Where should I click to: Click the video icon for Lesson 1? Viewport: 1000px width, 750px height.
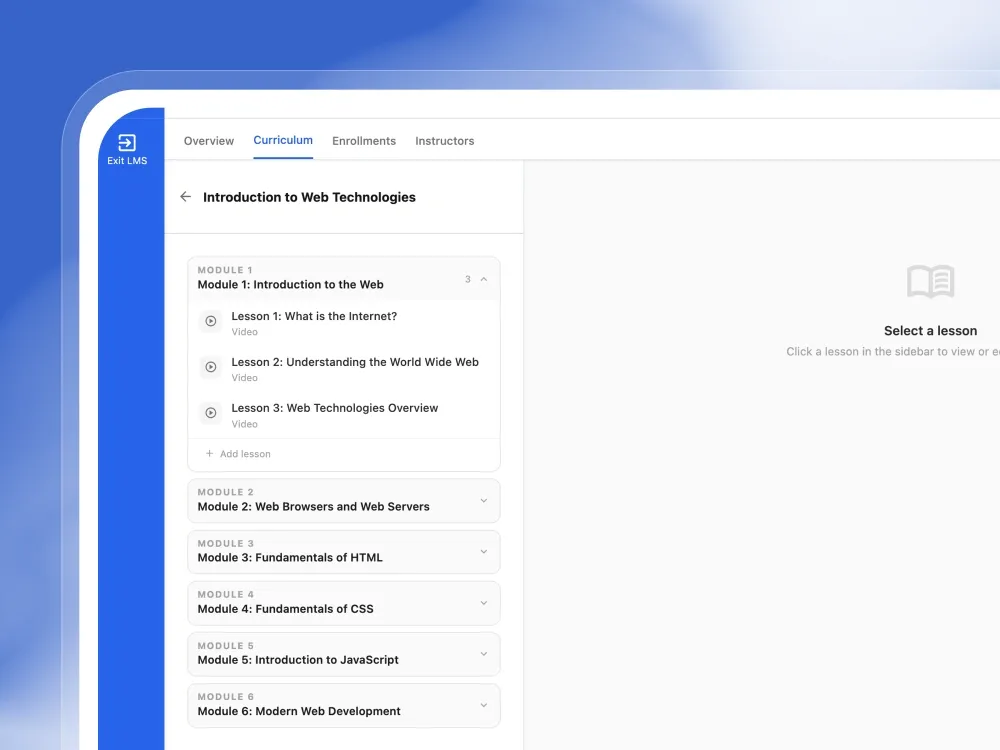(x=210, y=321)
